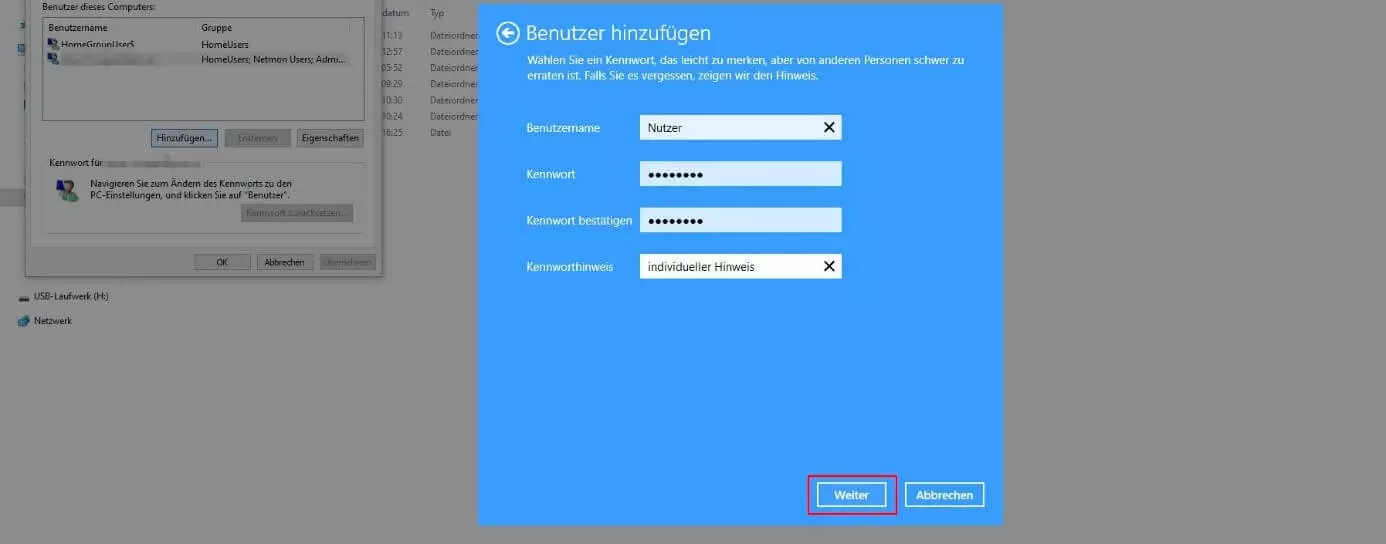This screenshot has height=544, width=1386.
Task: Focus the Kennwort password field
Action: click(740, 174)
